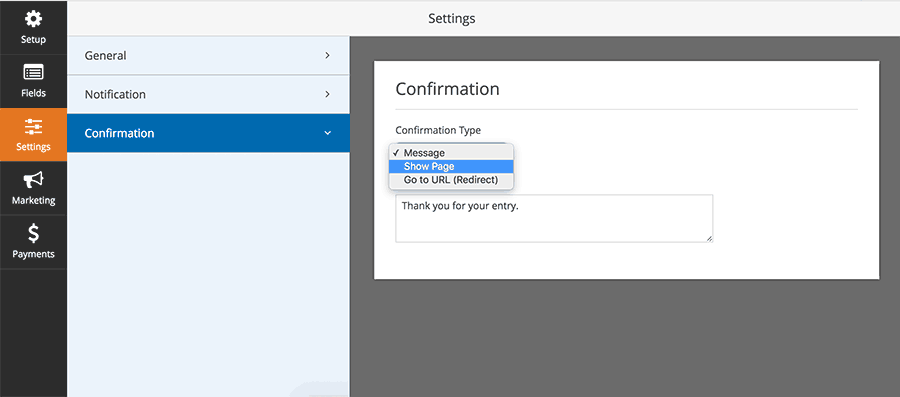Open the Fields panel icon
900x397 pixels.
tap(33, 73)
